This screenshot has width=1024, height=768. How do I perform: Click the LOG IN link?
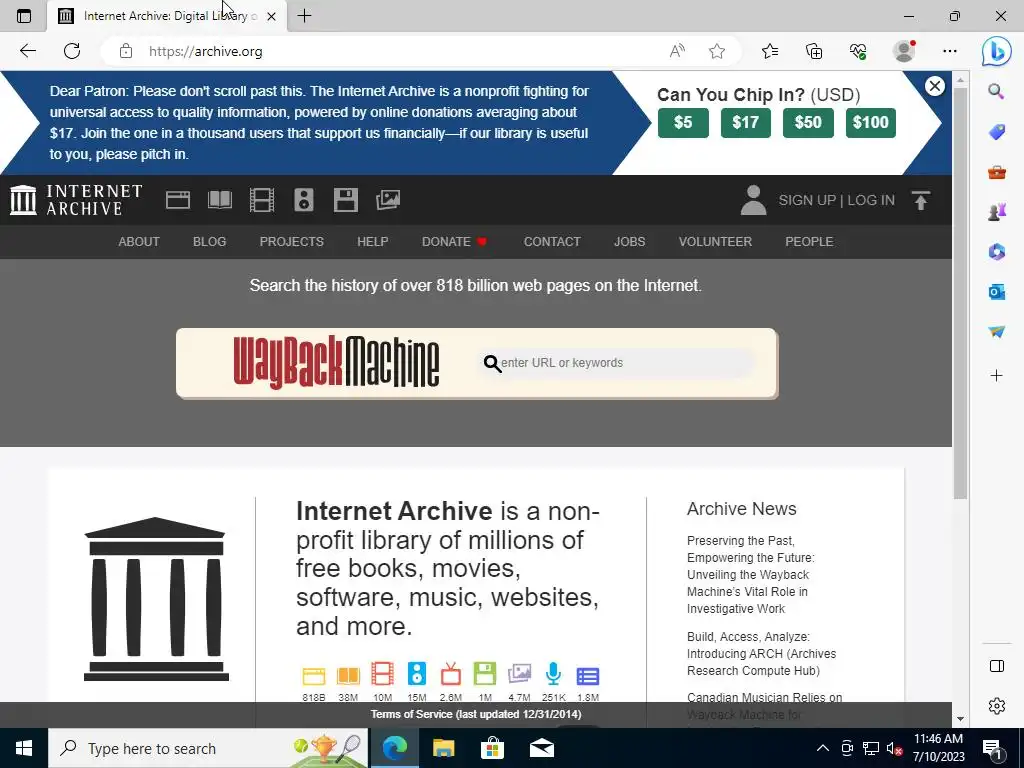coord(871,200)
